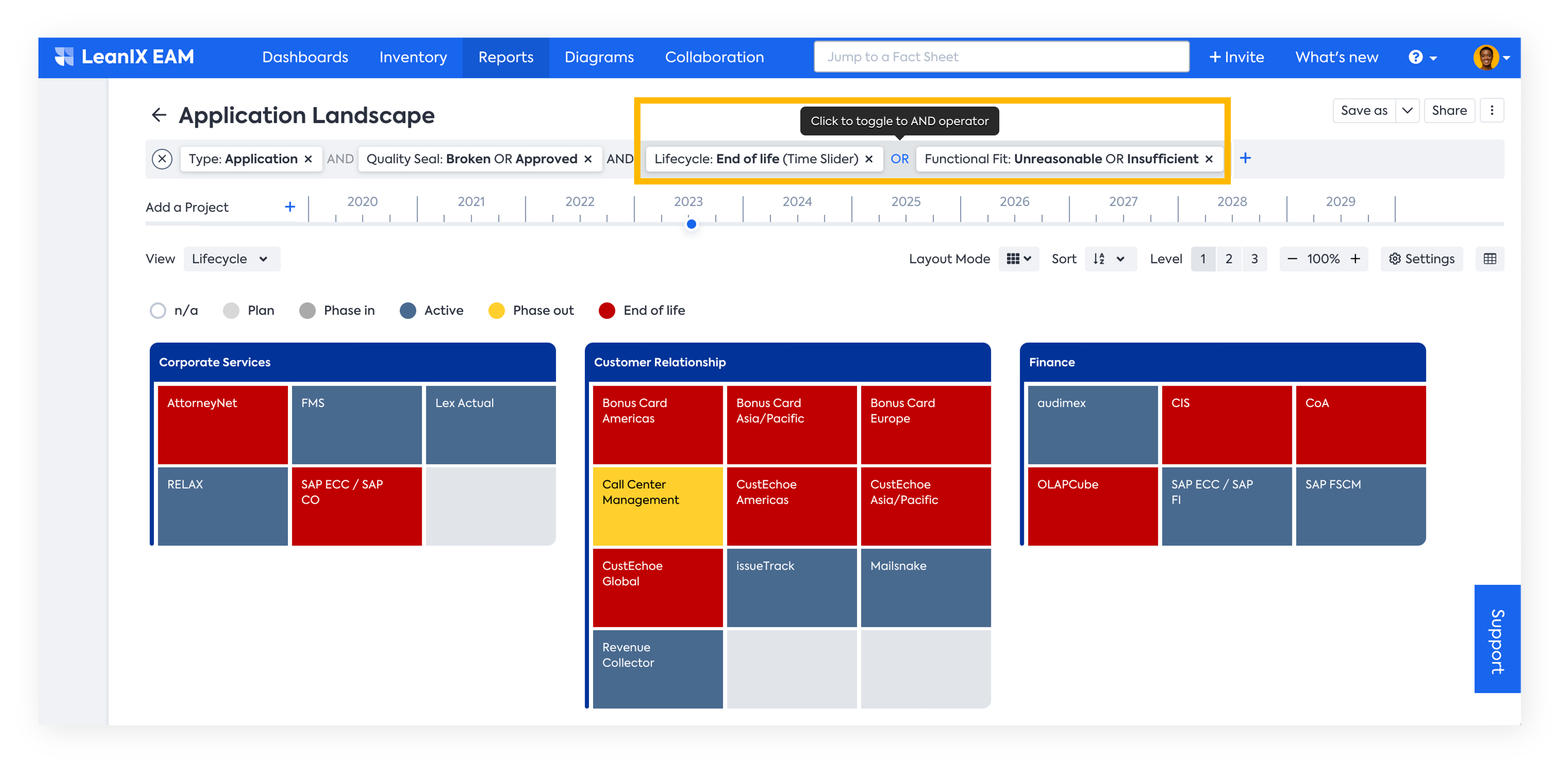Expand the Layout Mode dropdown
The width and height of the screenshot is (1568, 772).
1018,258
